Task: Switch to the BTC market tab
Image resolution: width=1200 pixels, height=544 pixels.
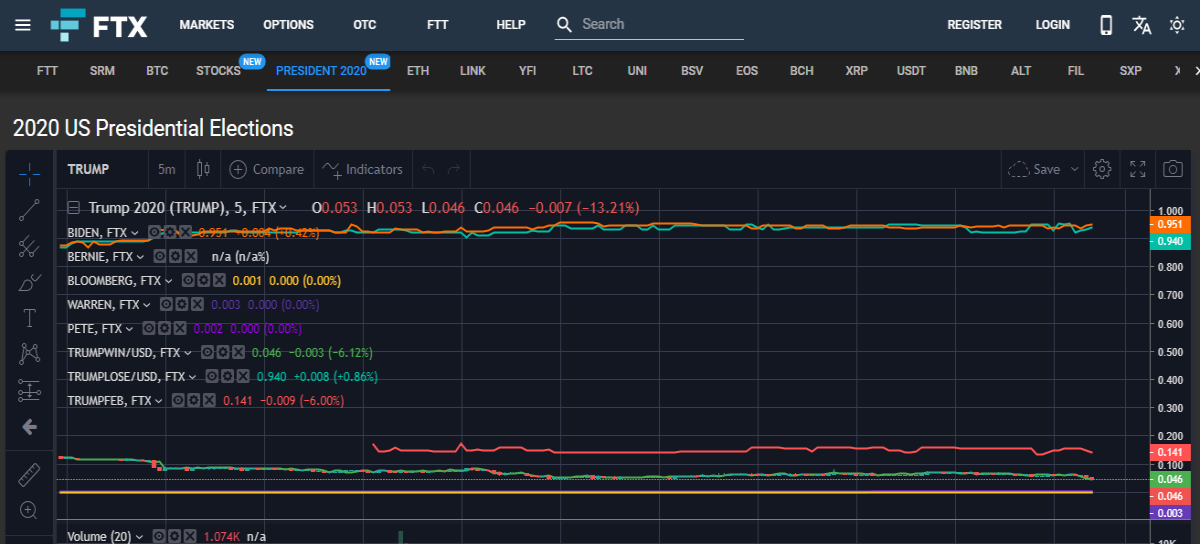Action: click(157, 71)
